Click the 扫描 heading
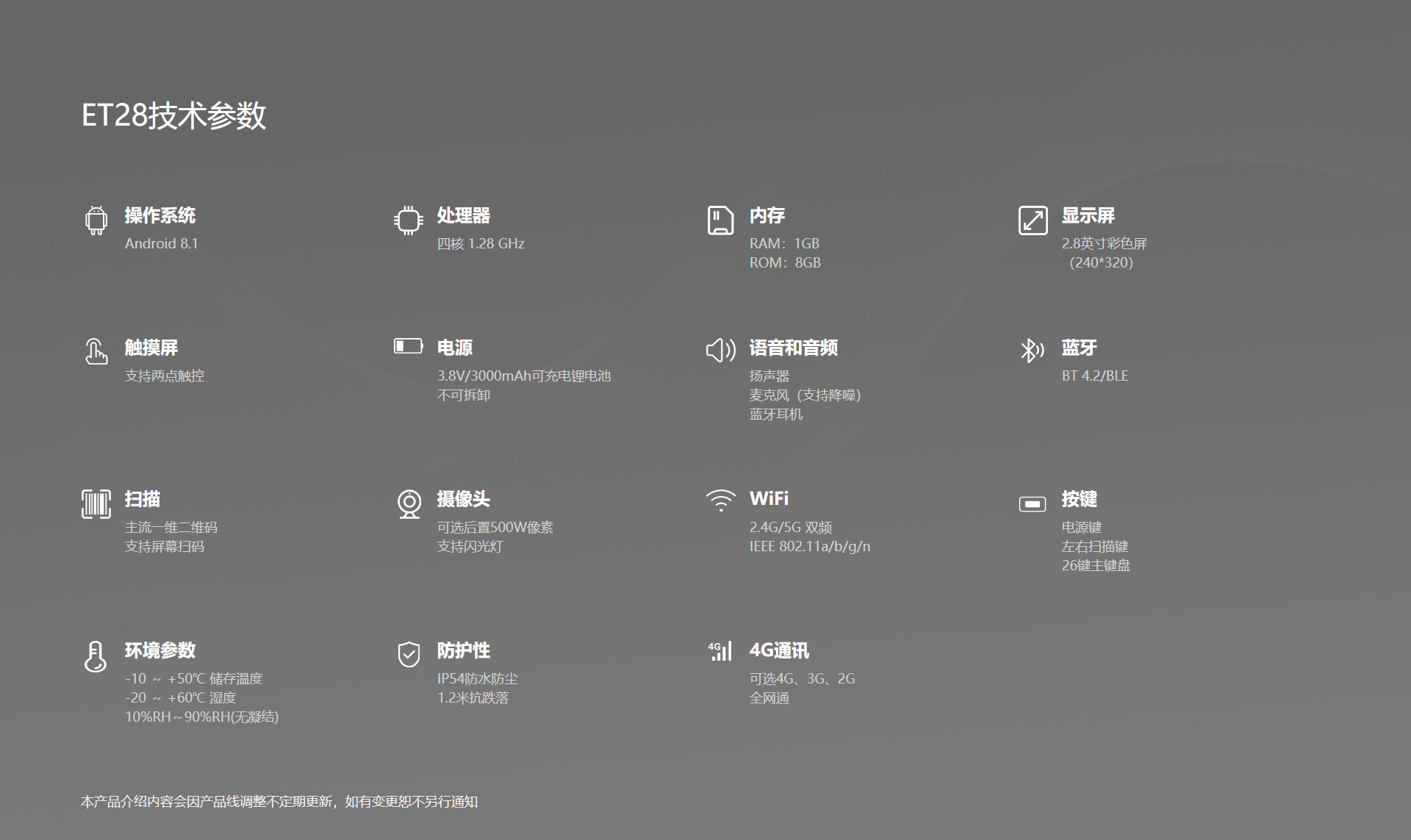The width and height of the screenshot is (1411, 840). [143, 499]
